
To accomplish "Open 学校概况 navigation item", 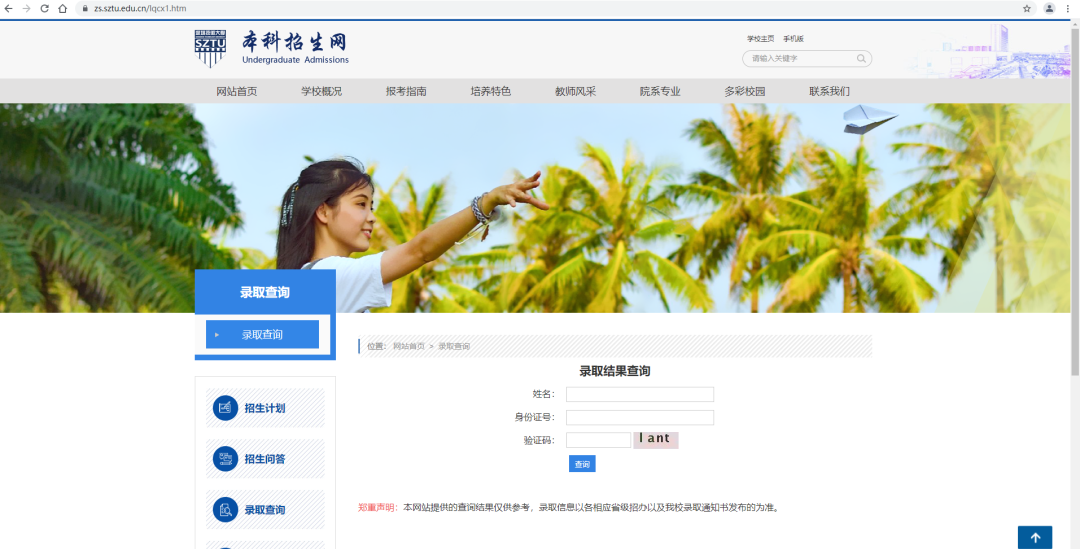I will pyautogui.click(x=322, y=91).
